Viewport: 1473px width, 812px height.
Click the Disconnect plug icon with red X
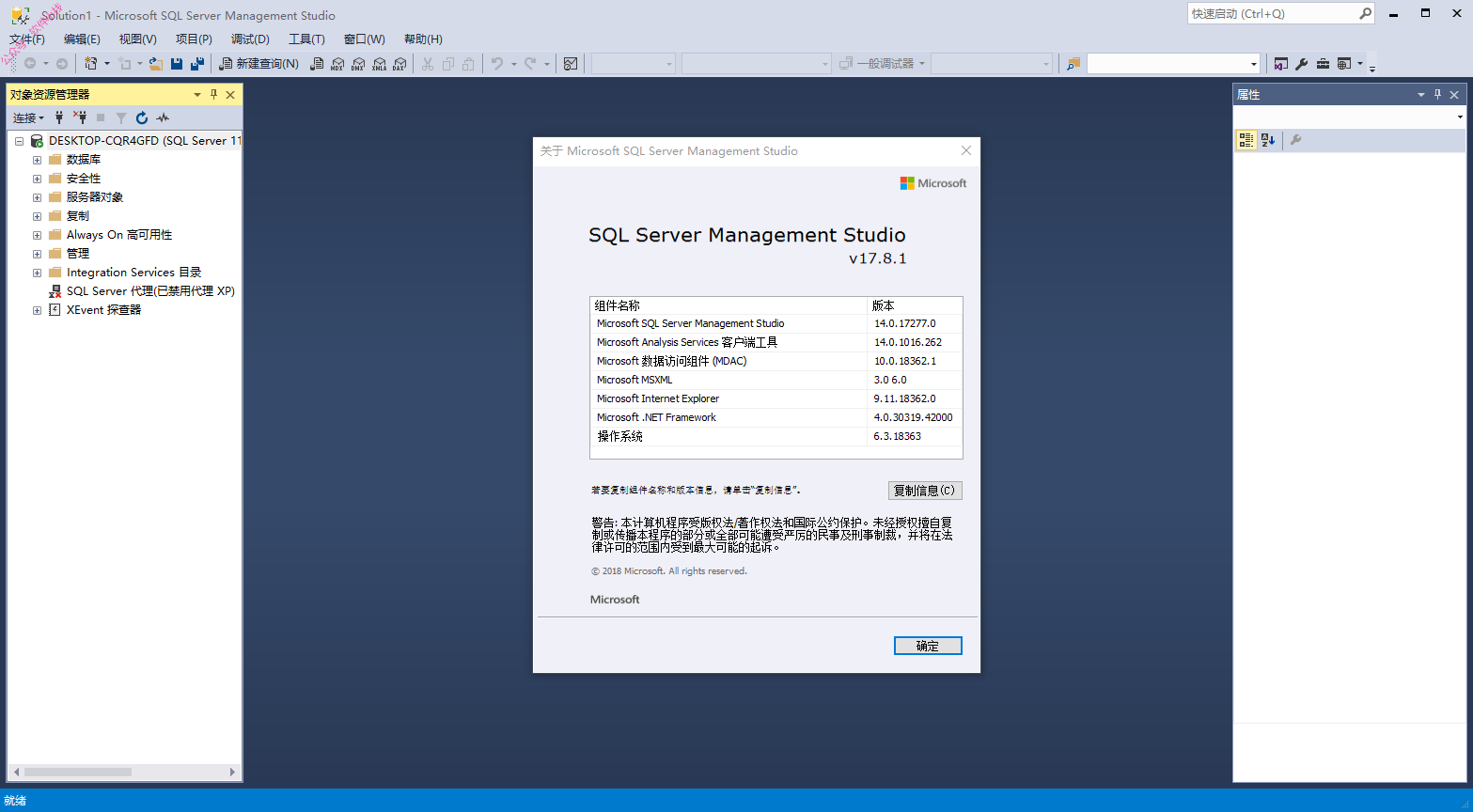[x=80, y=117]
